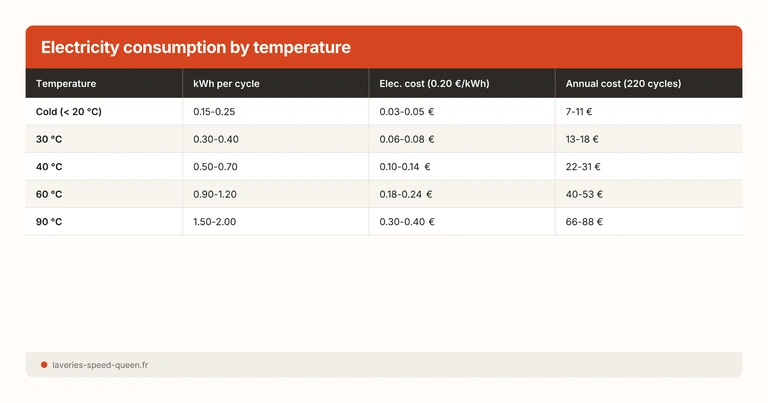This screenshot has width=768, height=403.
Task: Click the 22-31 € annual cost cell
Action: click(584, 167)
